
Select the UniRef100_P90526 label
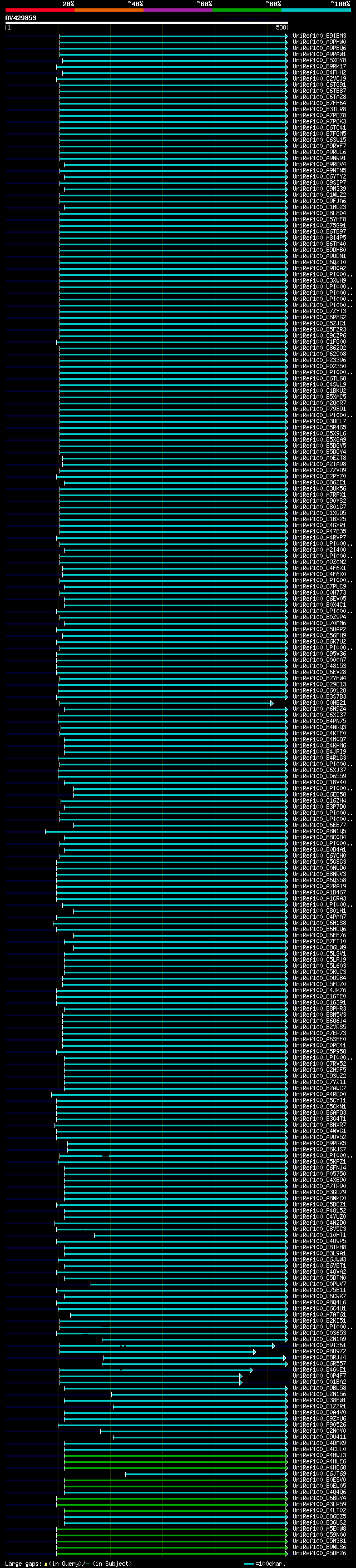[319, 1425]
